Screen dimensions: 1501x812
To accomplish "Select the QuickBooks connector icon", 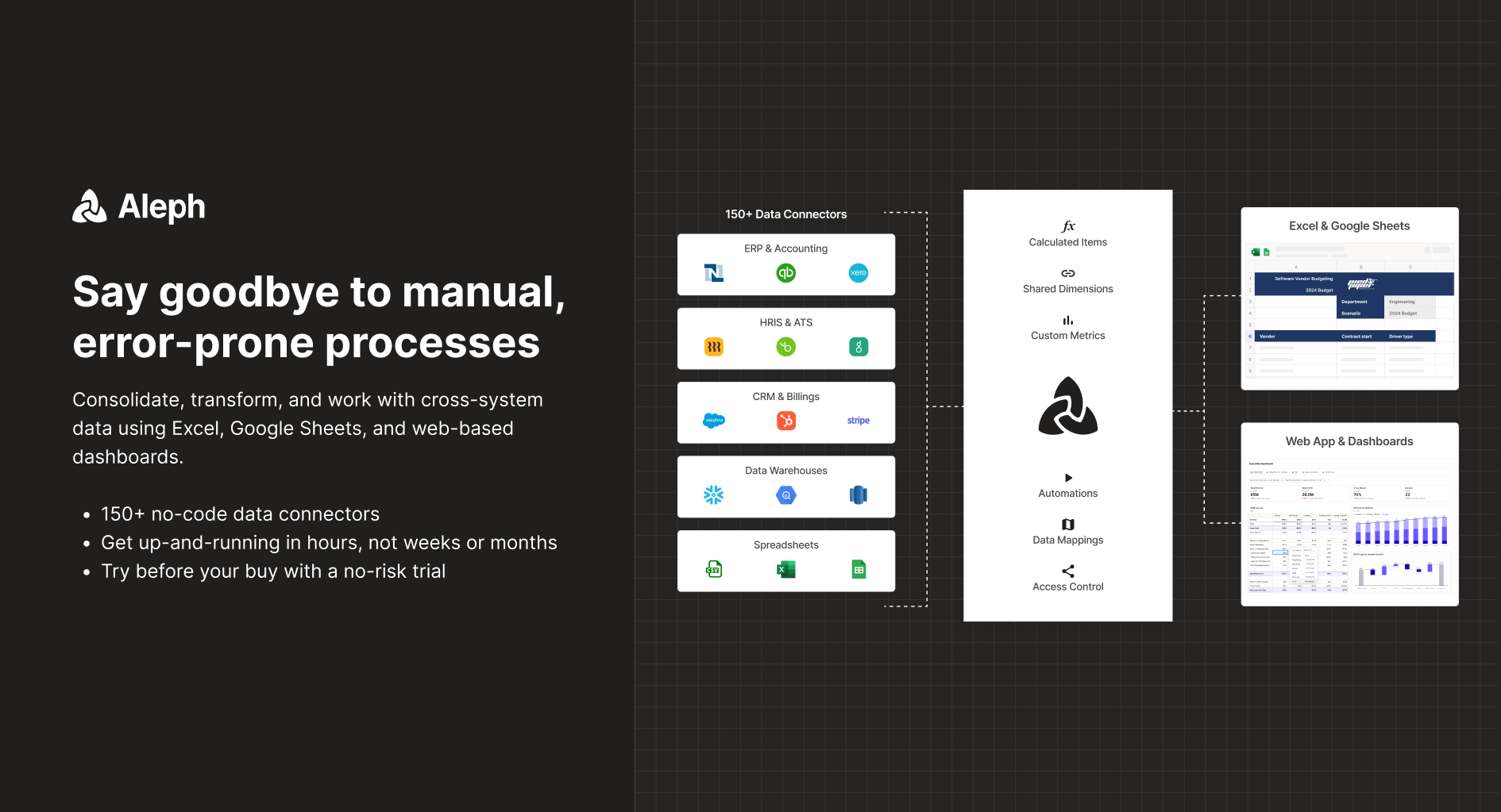I will 786,273.
